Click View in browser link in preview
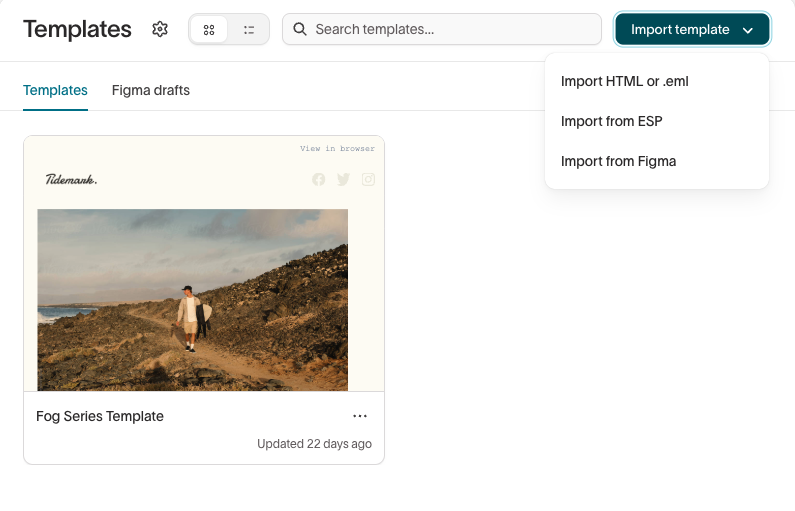The width and height of the screenshot is (795, 511). tap(337, 149)
